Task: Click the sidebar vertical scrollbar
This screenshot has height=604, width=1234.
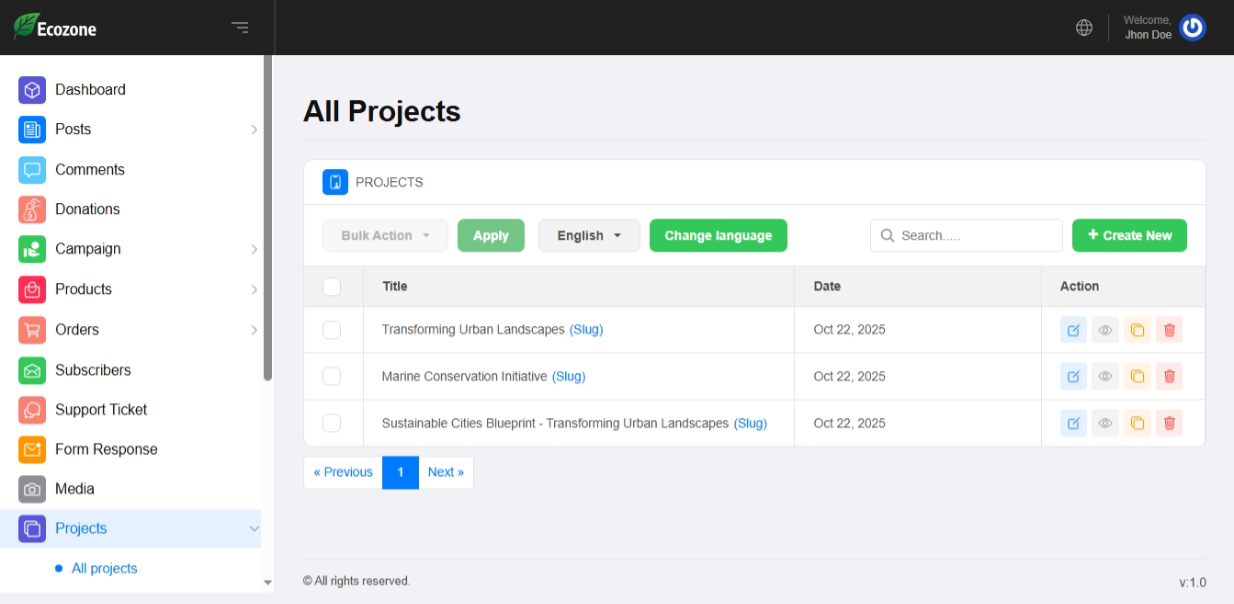Action: [x=267, y=220]
